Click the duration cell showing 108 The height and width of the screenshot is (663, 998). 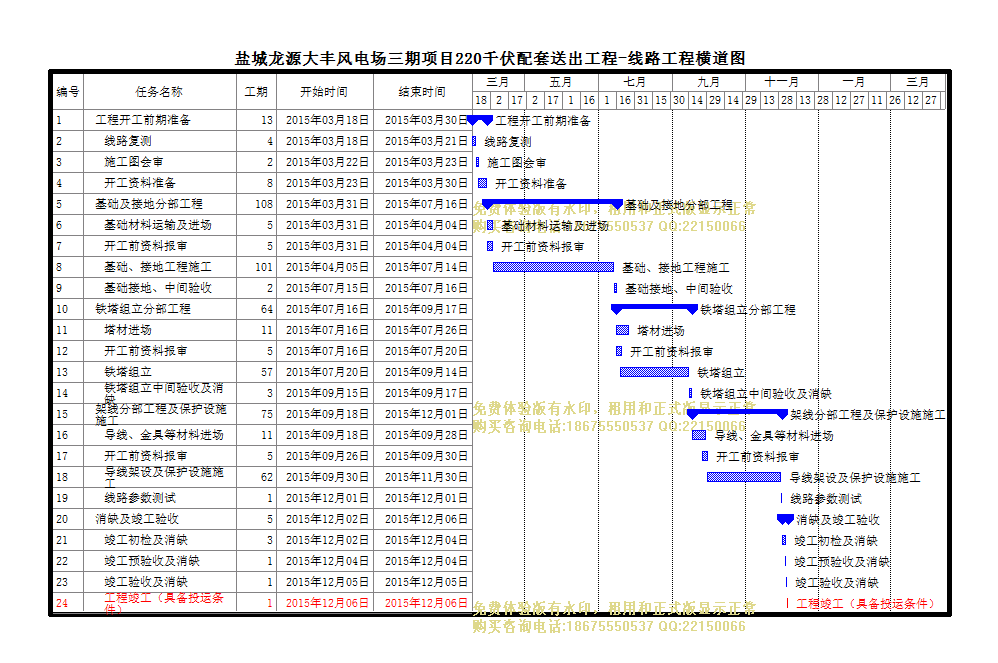click(257, 204)
